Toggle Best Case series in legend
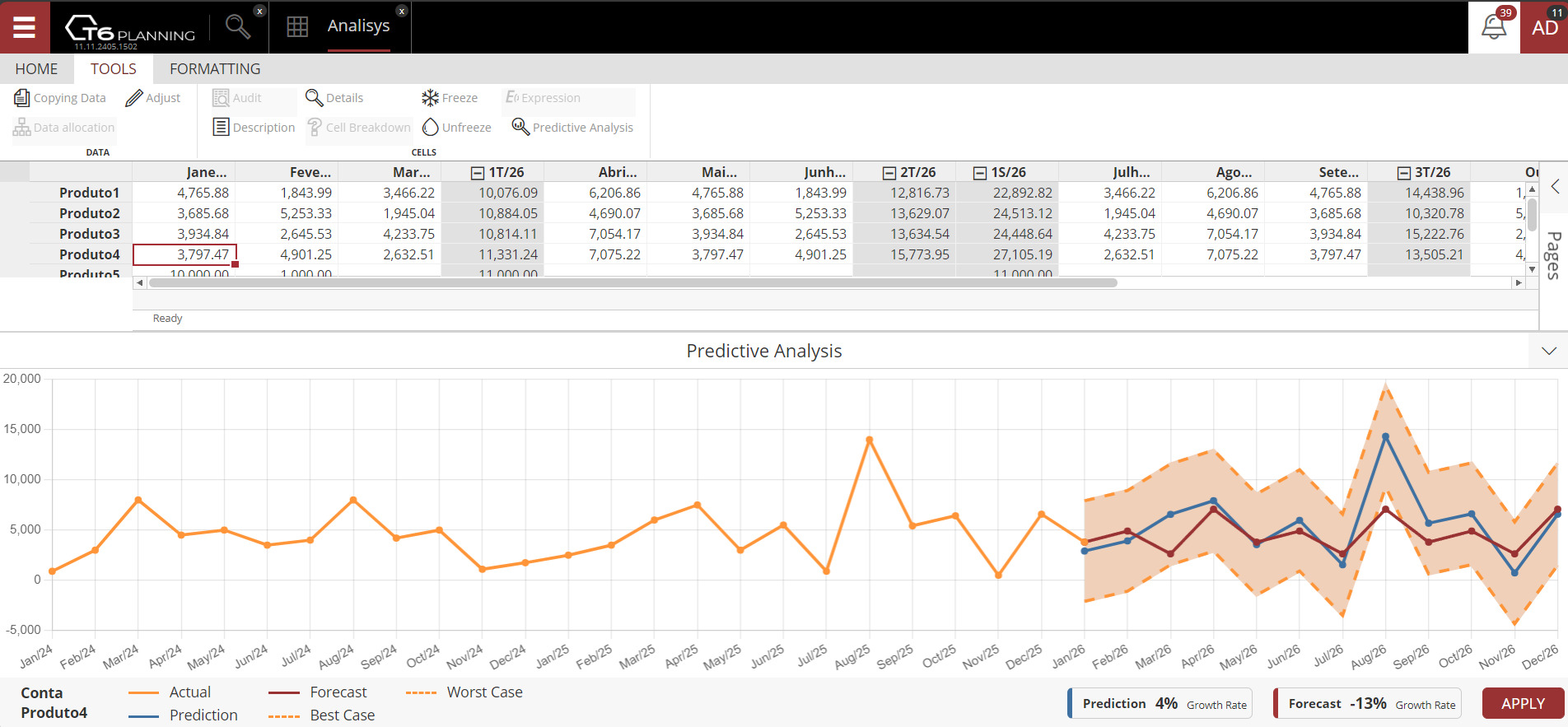 322,715
